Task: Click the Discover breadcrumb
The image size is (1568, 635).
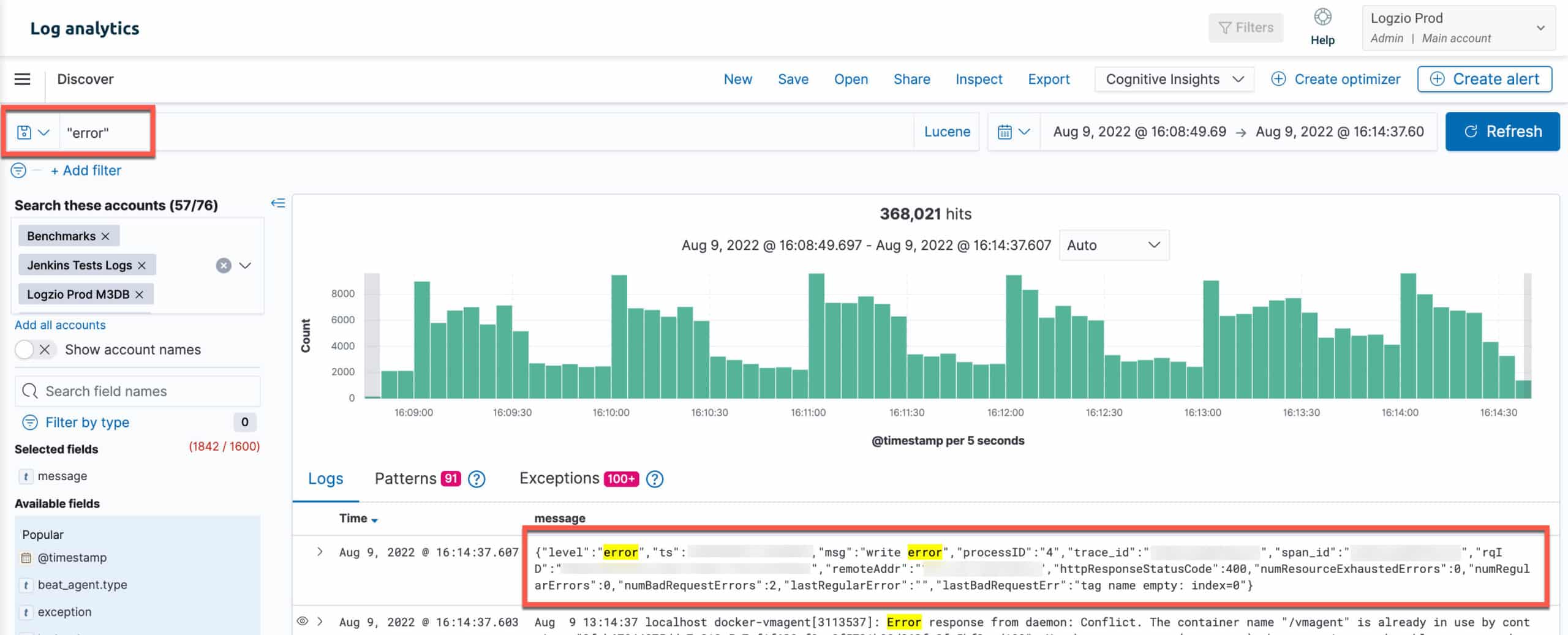Action: click(85, 79)
